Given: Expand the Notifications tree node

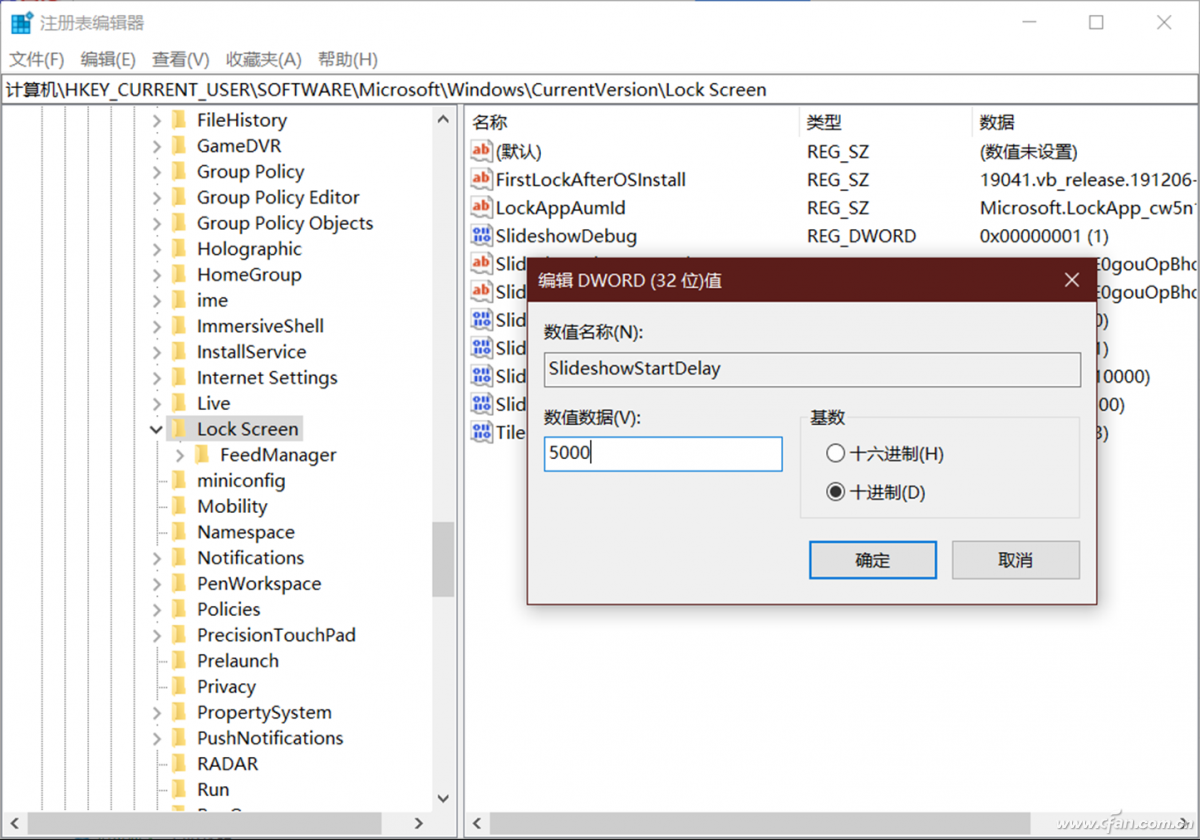Looking at the screenshot, I should click(156, 558).
